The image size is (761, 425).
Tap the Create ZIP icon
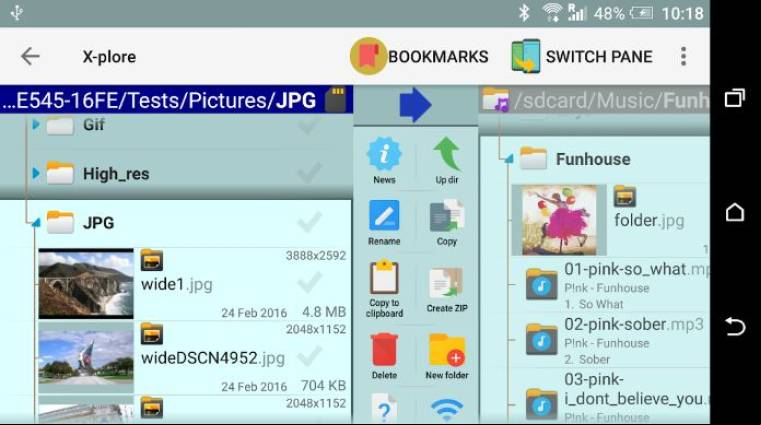pos(446,282)
